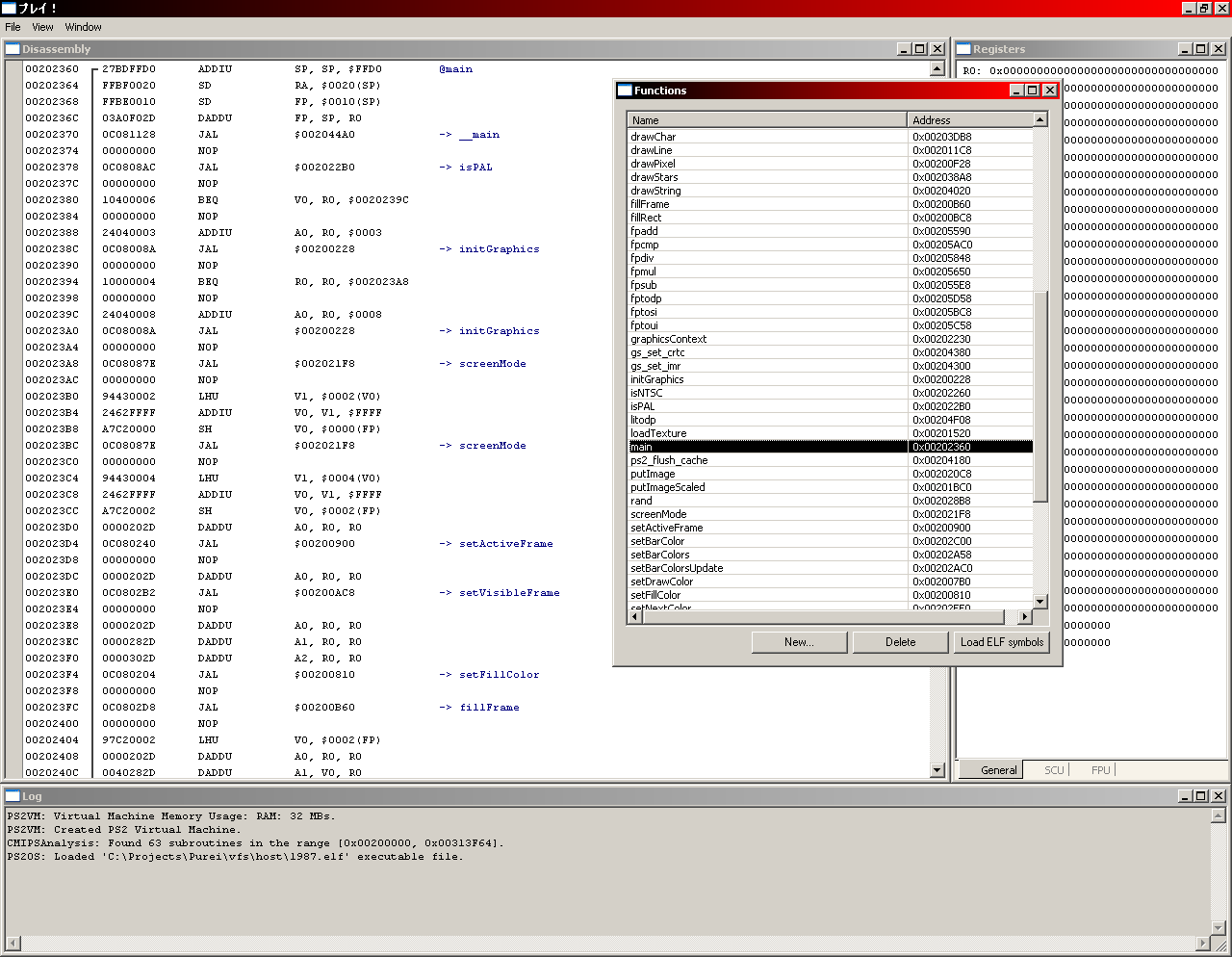
Task: Select the screenMode function in list
Action: tap(659, 514)
